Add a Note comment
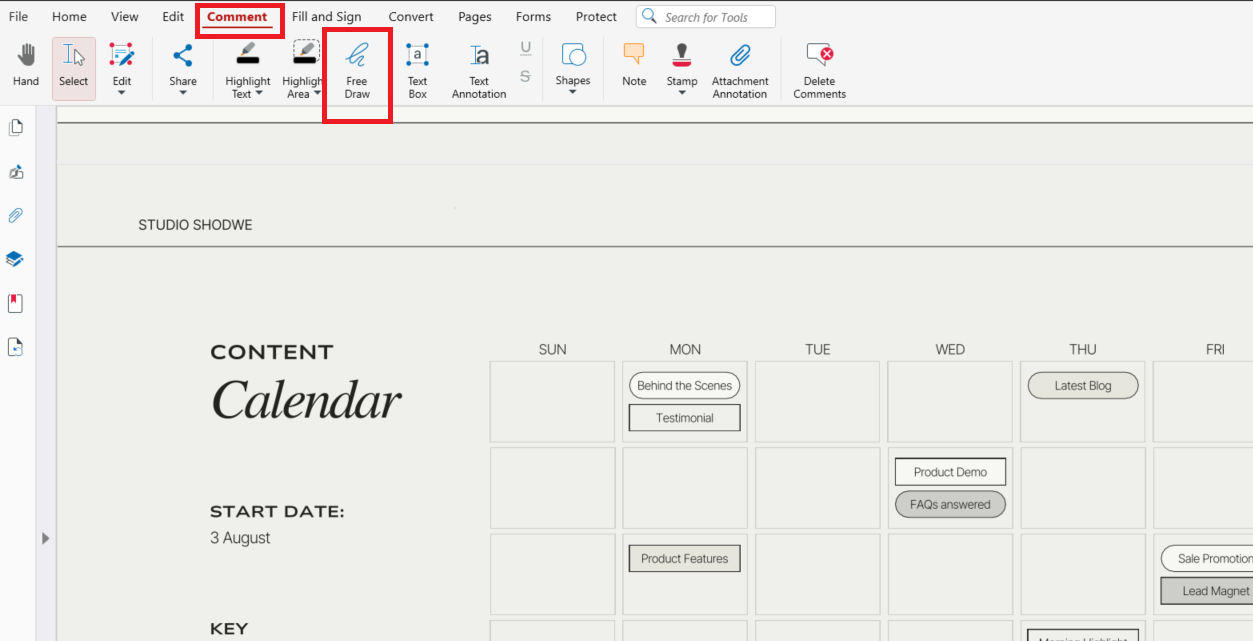The width and height of the screenshot is (1253, 641). (633, 68)
